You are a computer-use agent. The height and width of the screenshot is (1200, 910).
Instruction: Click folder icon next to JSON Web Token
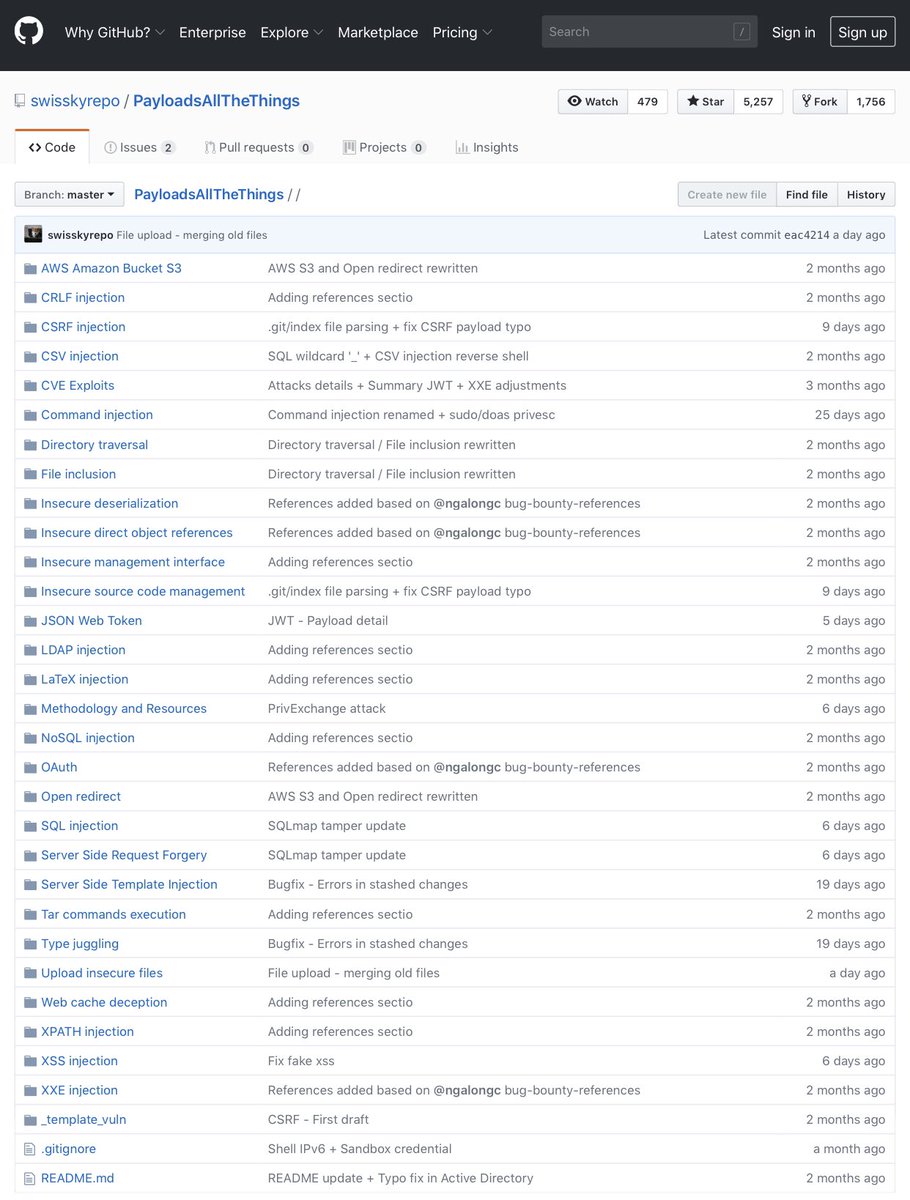coord(30,620)
